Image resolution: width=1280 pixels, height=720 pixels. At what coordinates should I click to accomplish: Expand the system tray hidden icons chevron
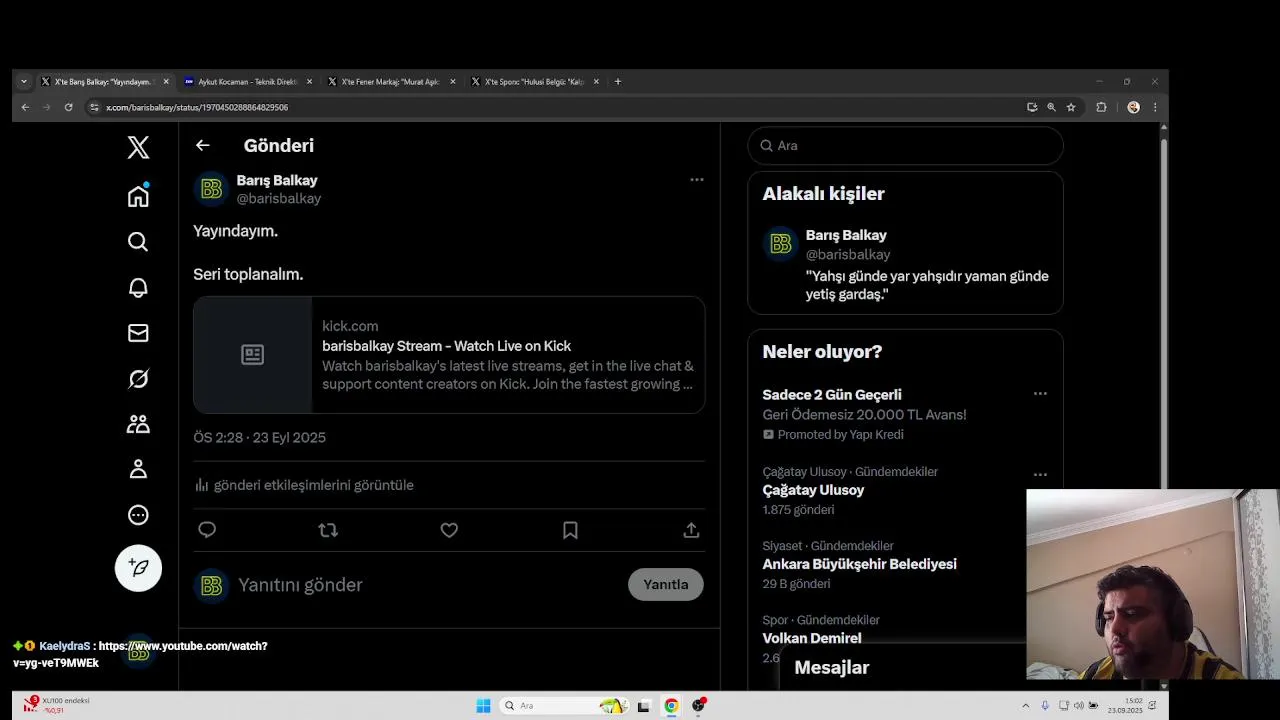pyautogui.click(x=1025, y=706)
